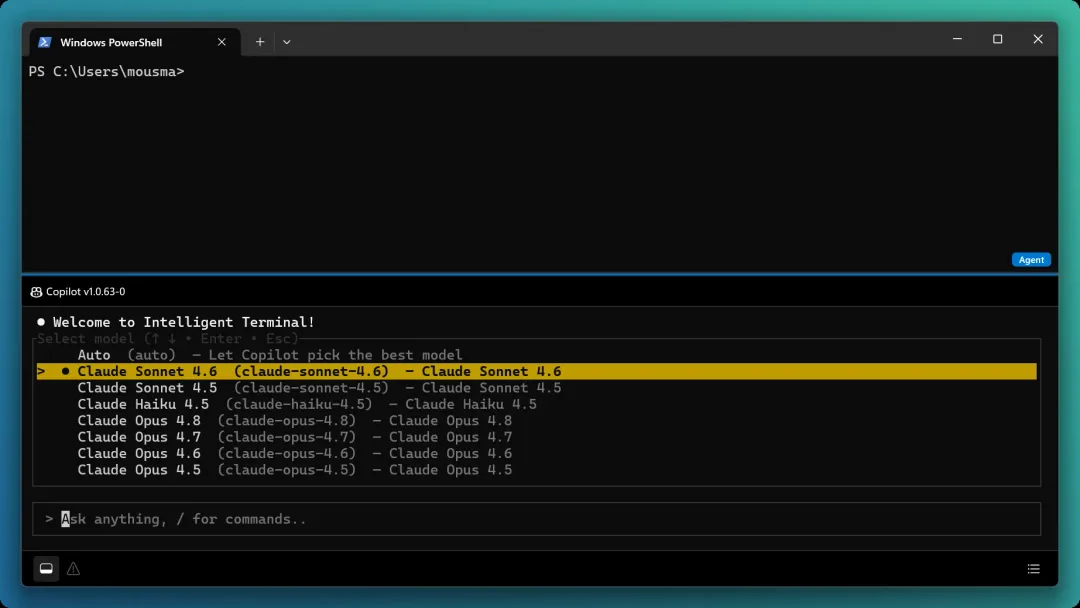The width and height of the screenshot is (1080, 608).
Task: Click the Copilot v1.0.63-0 label
Action: [x=85, y=292]
